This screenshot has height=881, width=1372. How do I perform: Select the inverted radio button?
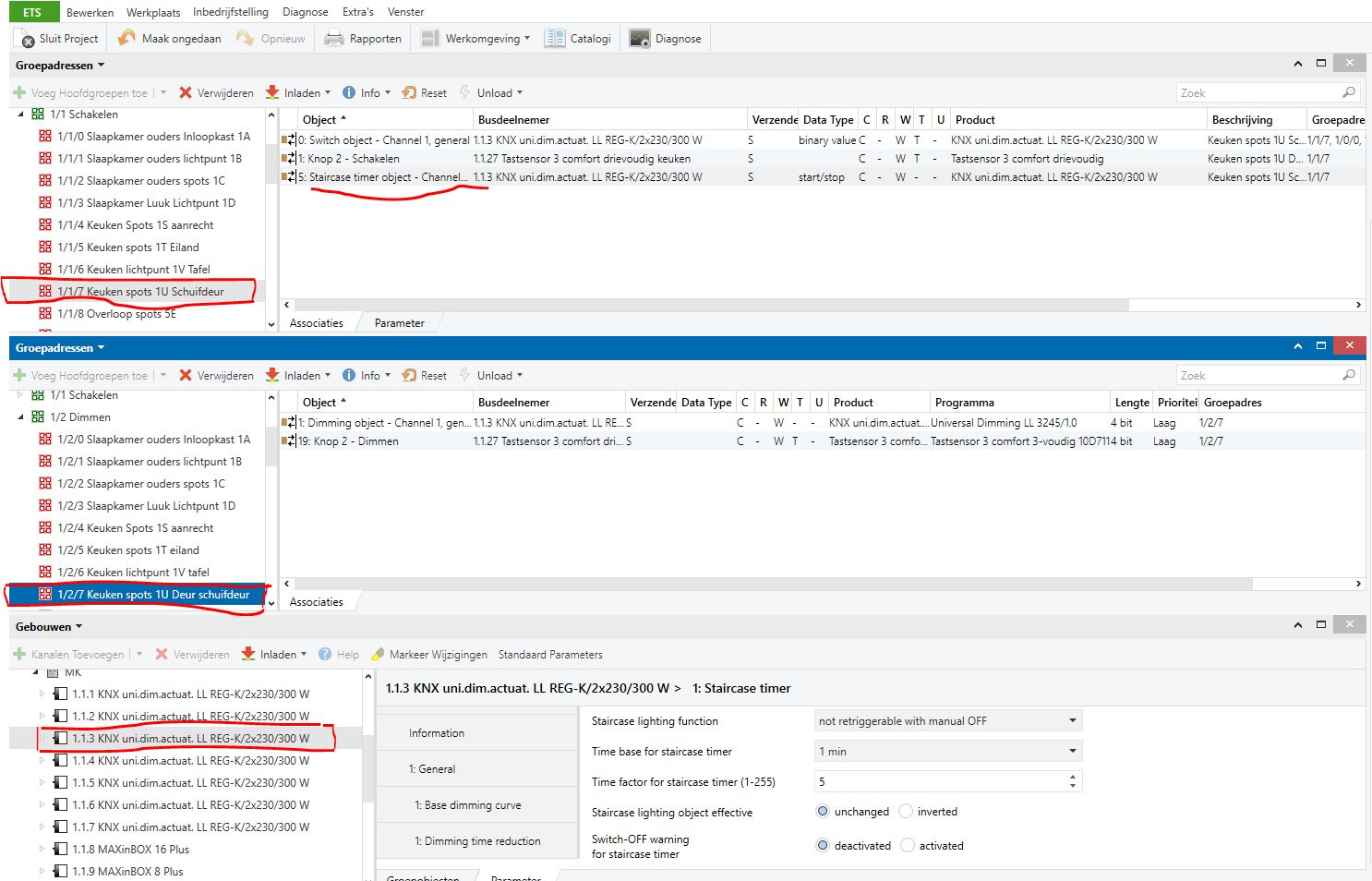coord(906,812)
